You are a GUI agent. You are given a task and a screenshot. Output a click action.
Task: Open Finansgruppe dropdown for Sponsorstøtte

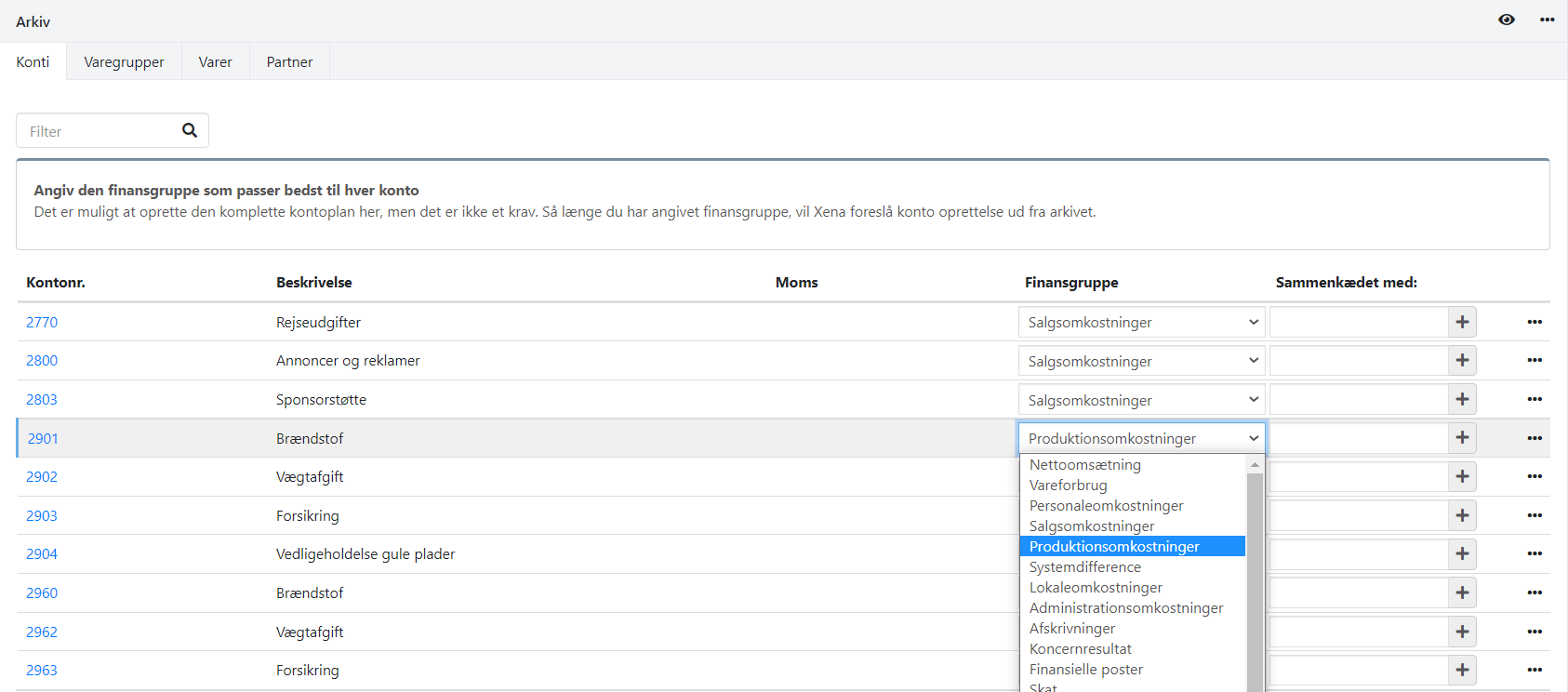1140,400
